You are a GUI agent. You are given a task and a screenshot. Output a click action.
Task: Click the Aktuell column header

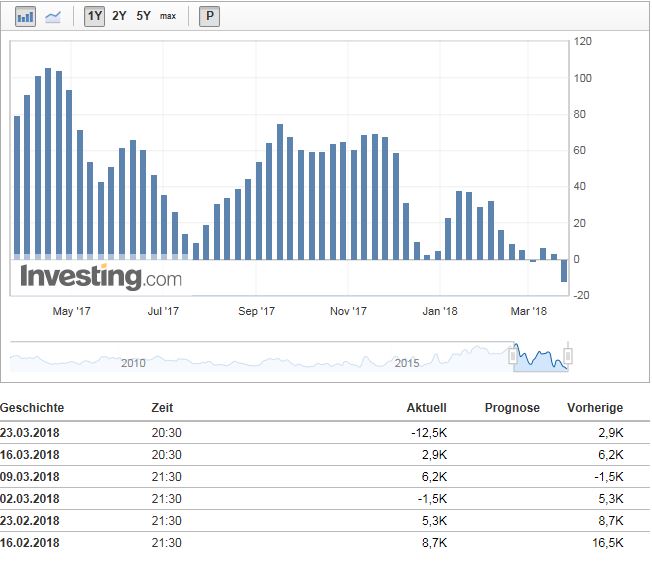pyautogui.click(x=426, y=408)
